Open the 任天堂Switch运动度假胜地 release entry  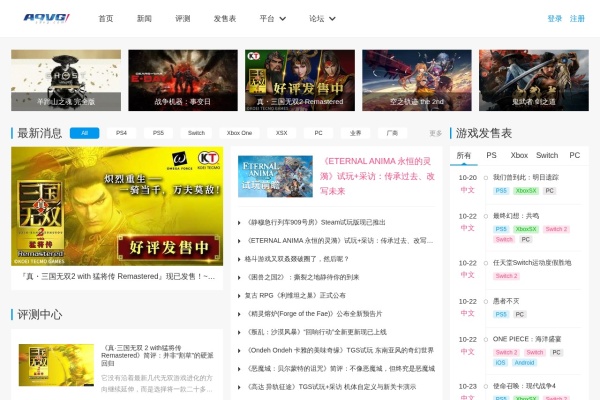tap(532, 263)
